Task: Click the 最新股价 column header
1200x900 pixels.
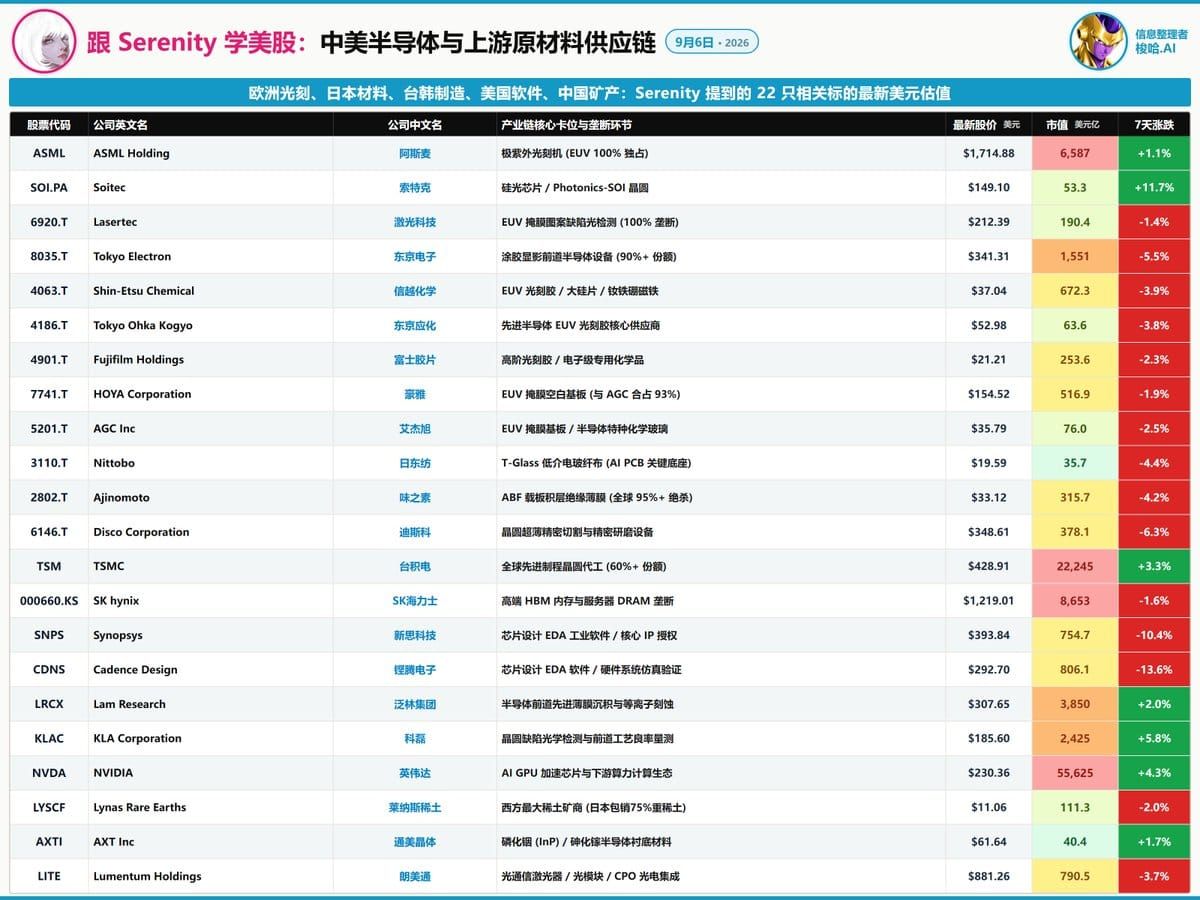Action: click(x=987, y=125)
